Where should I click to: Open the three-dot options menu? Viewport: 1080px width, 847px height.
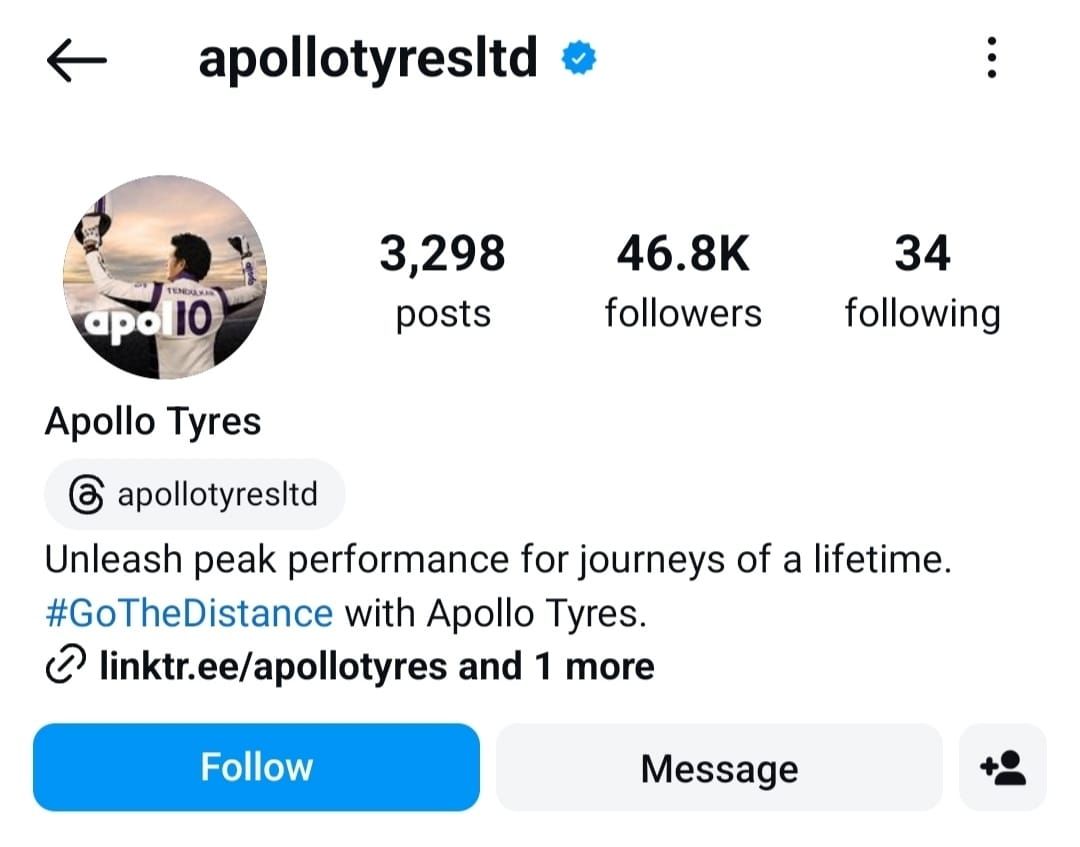pyautogui.click(x=991, y=58)
